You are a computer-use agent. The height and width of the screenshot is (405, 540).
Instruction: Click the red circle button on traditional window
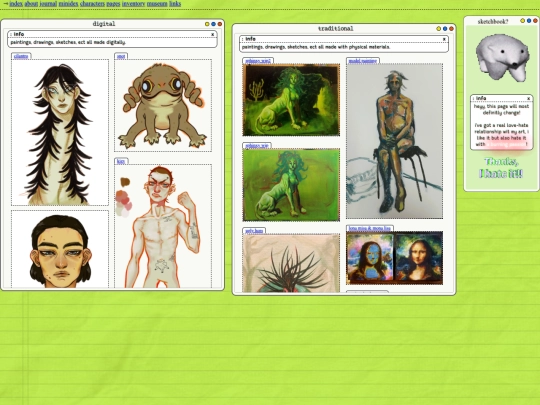coord(451,29)
